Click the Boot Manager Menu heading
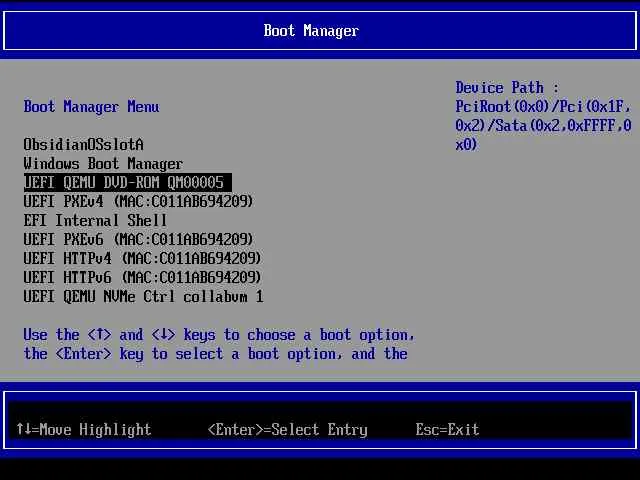 click(91, 107)
